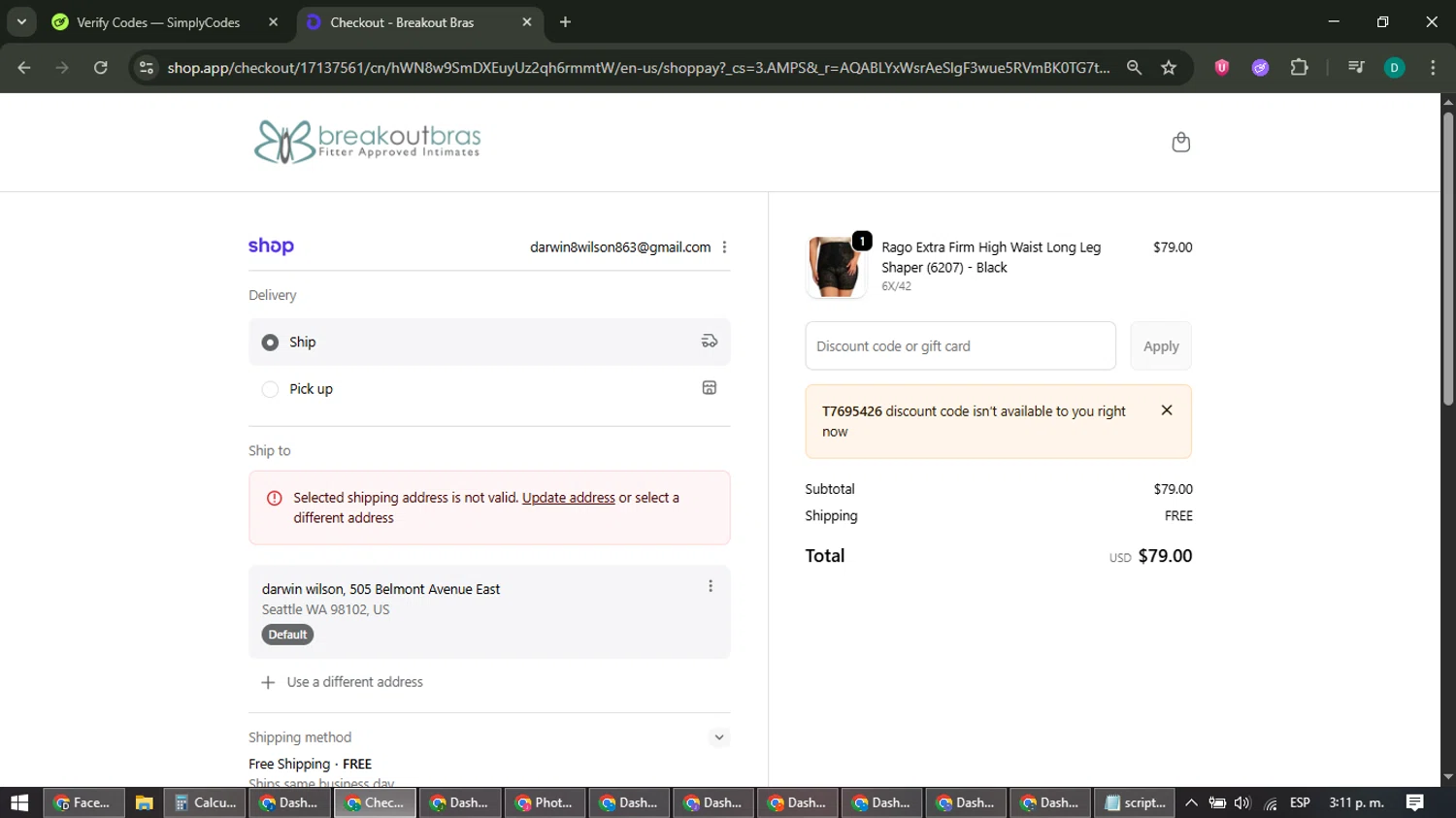Open Chrome three-dot menu
Screen dimensions: 1456x818
(1433, 68)
